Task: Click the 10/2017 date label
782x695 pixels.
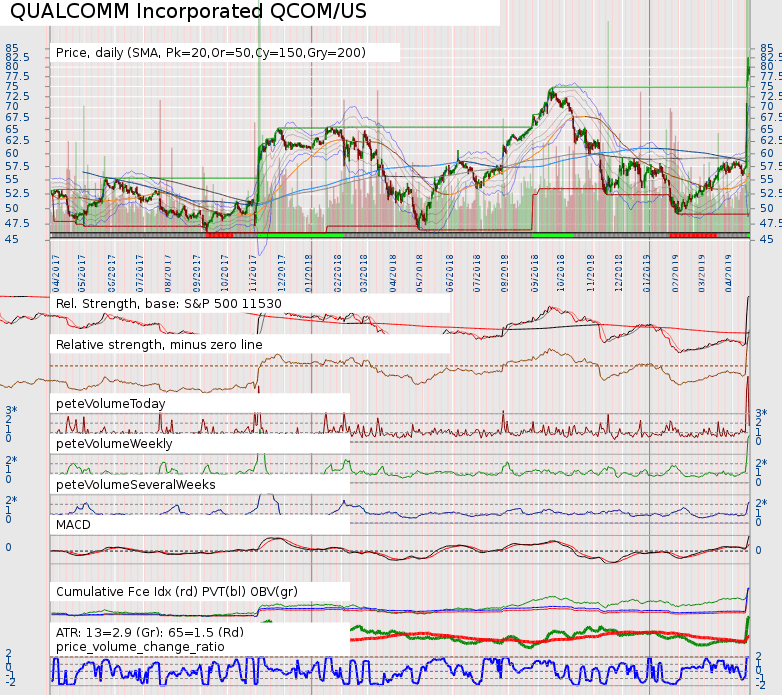Action: coord(224,274)
